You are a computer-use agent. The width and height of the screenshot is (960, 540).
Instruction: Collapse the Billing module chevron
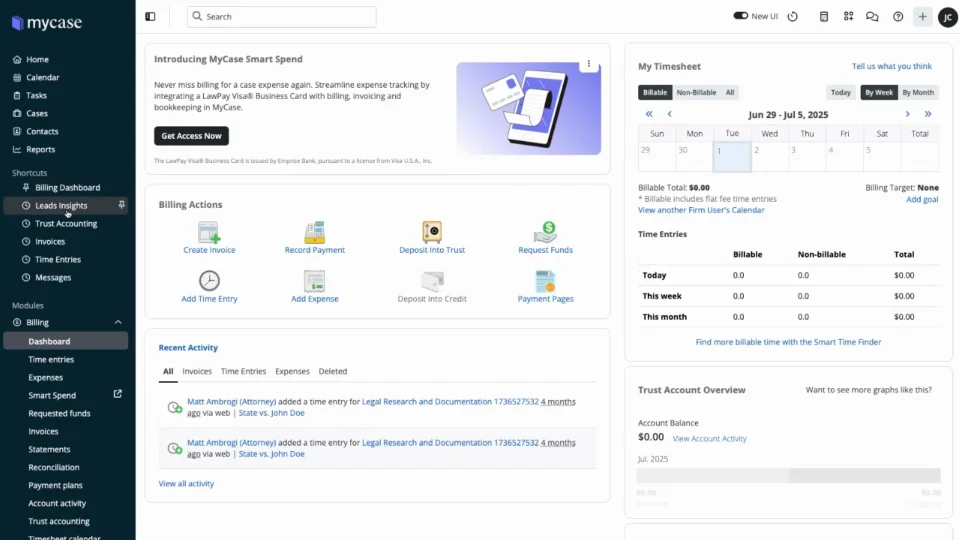[x=118, y=322]
